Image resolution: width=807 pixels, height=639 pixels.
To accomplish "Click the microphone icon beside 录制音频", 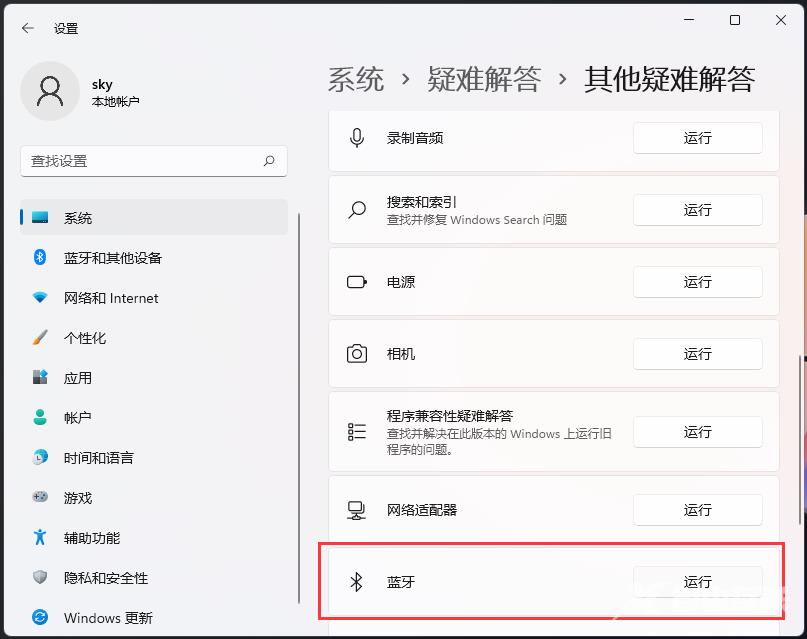I will point(355,138).
